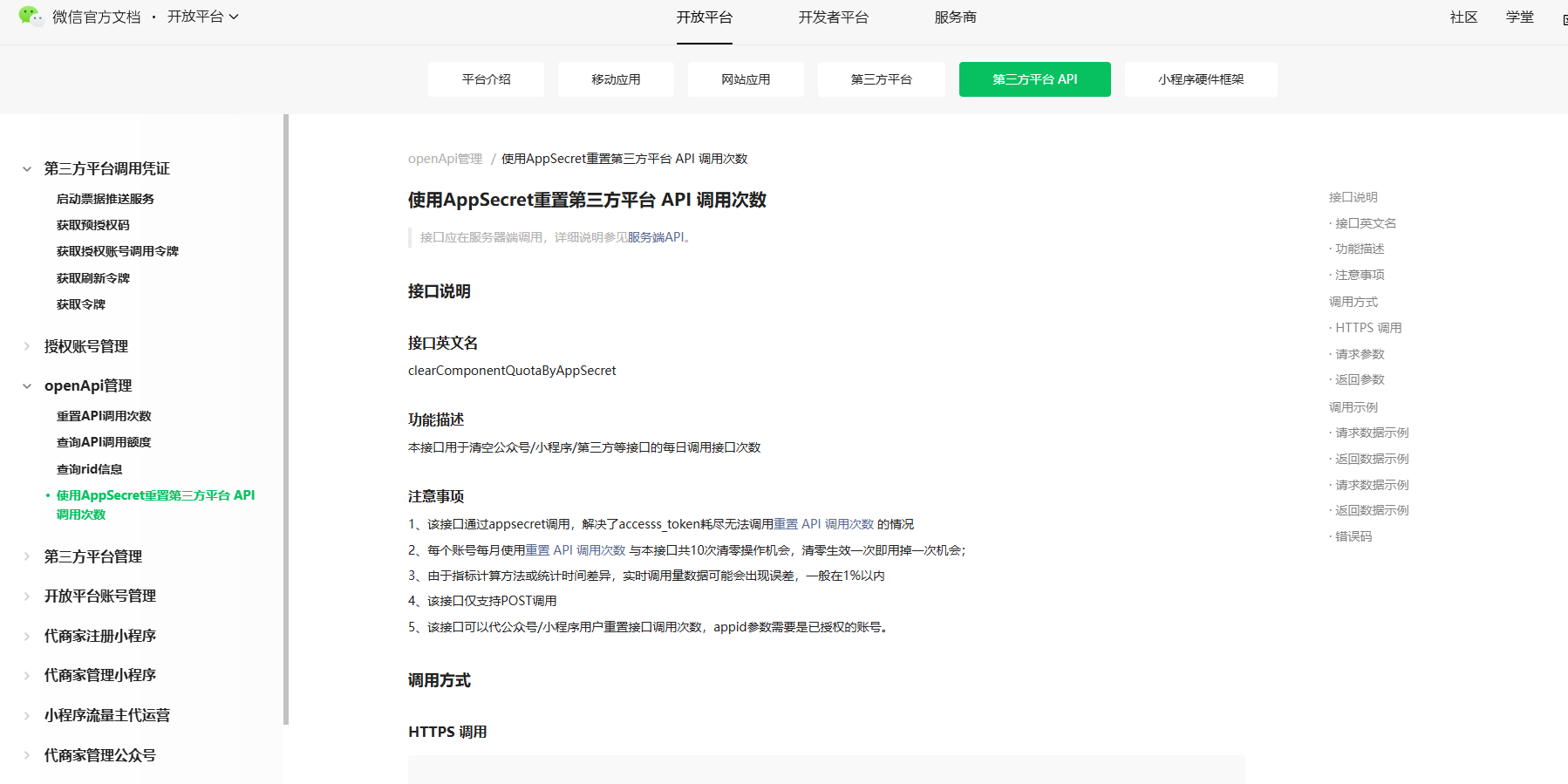Jump to 调用示例 in the outline
Screen dimensions: 1568x784
pyautogui.click(x=1353, y=407)
